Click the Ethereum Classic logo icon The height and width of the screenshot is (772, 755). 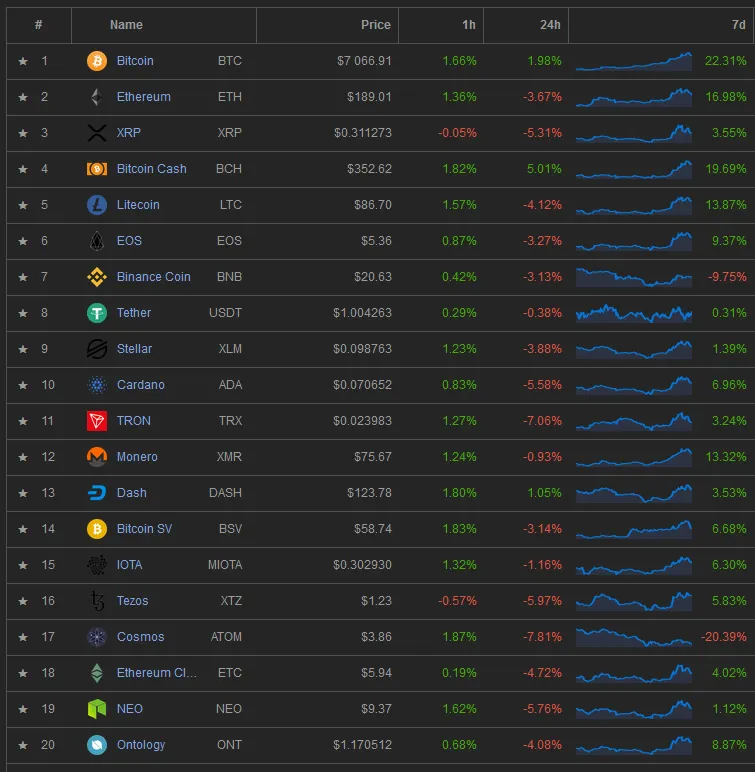(x=97, y=673)
